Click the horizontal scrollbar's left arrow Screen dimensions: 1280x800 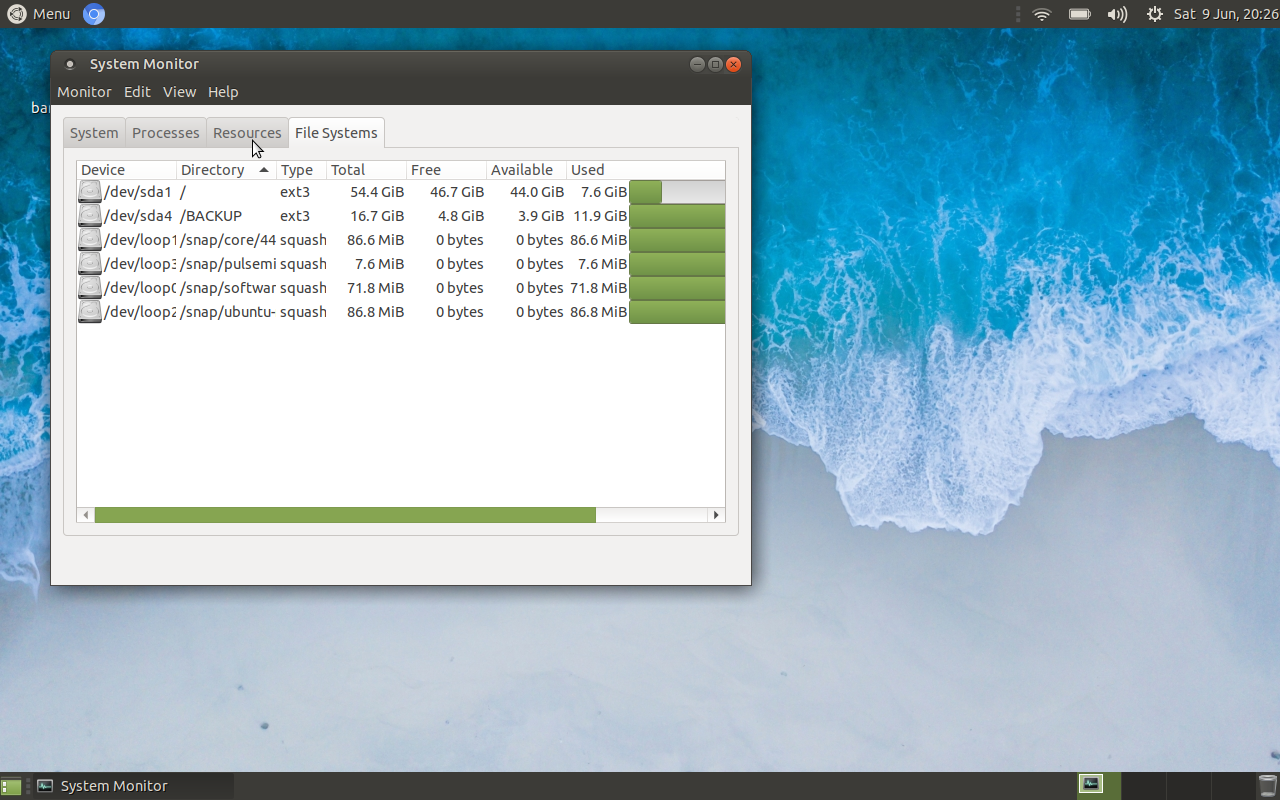pyautogui.click(x=87, y=515)
